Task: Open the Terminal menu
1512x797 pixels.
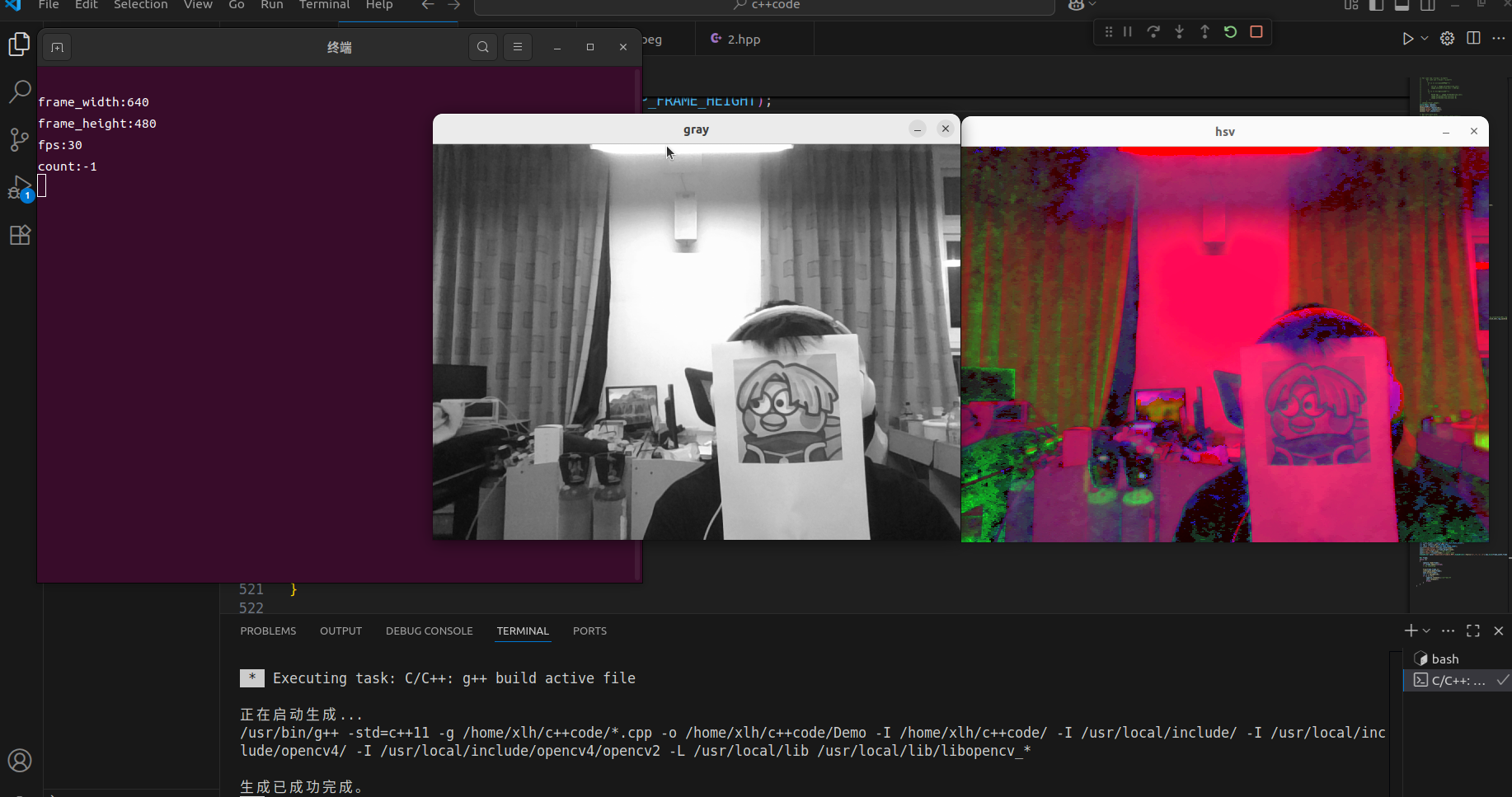Action: (x=325, y=5)
